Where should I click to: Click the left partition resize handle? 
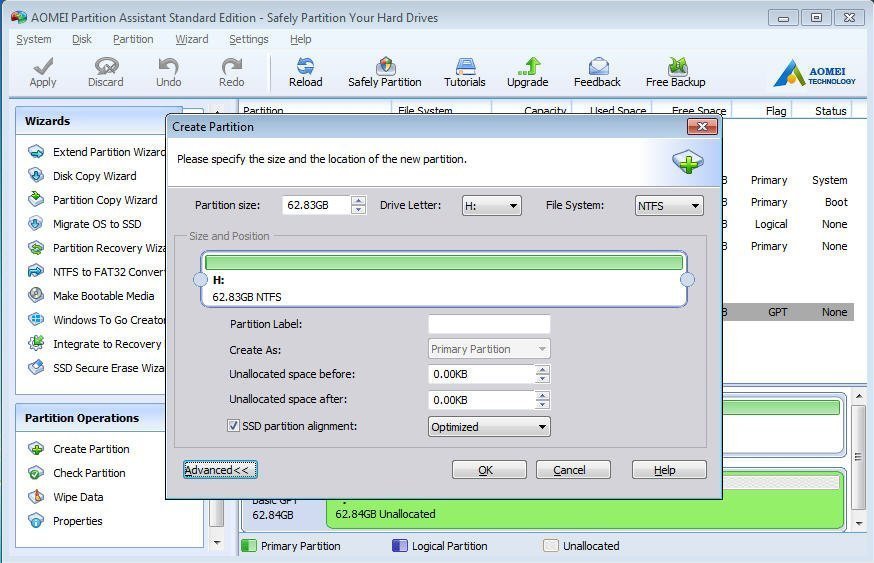200,280
